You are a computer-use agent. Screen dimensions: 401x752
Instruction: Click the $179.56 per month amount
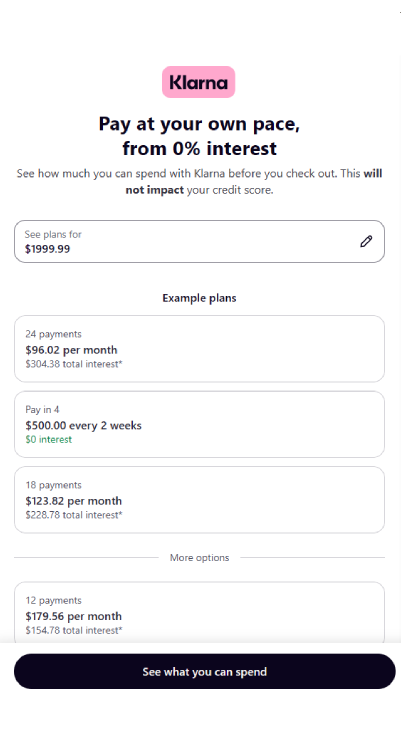click(x=73, y=616)
